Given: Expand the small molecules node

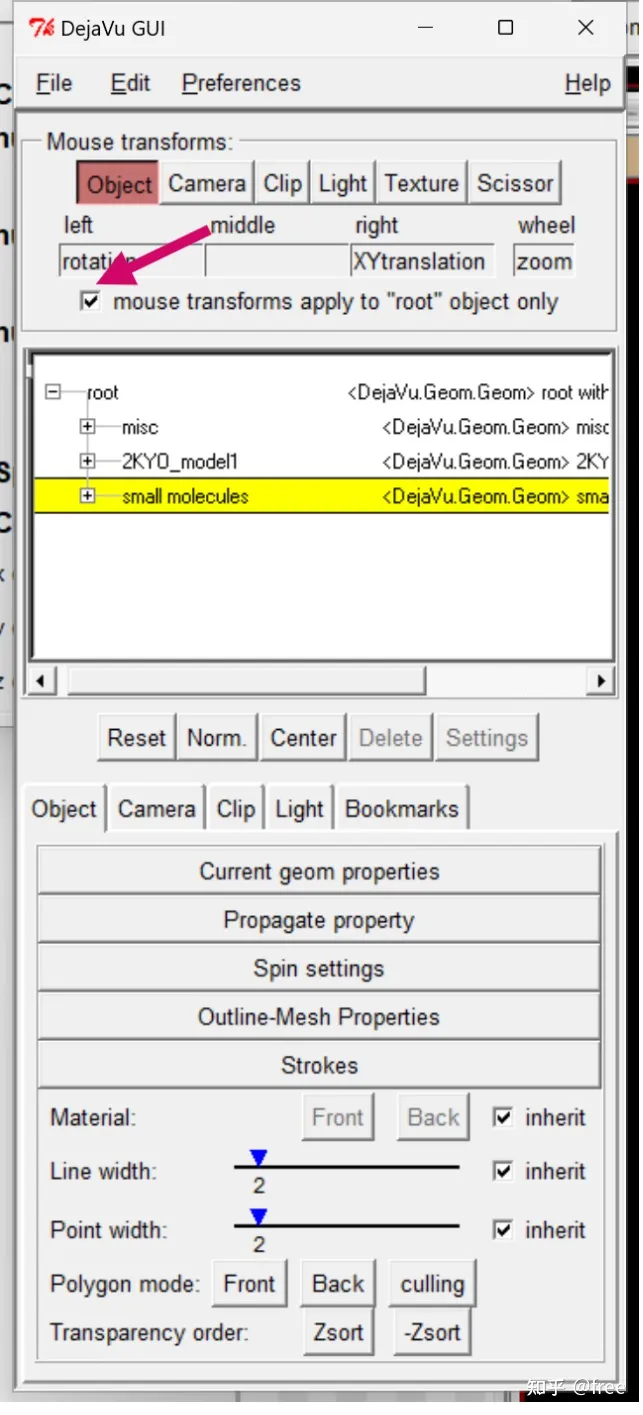Looking at the screenshot, I should tap(88, 496).
